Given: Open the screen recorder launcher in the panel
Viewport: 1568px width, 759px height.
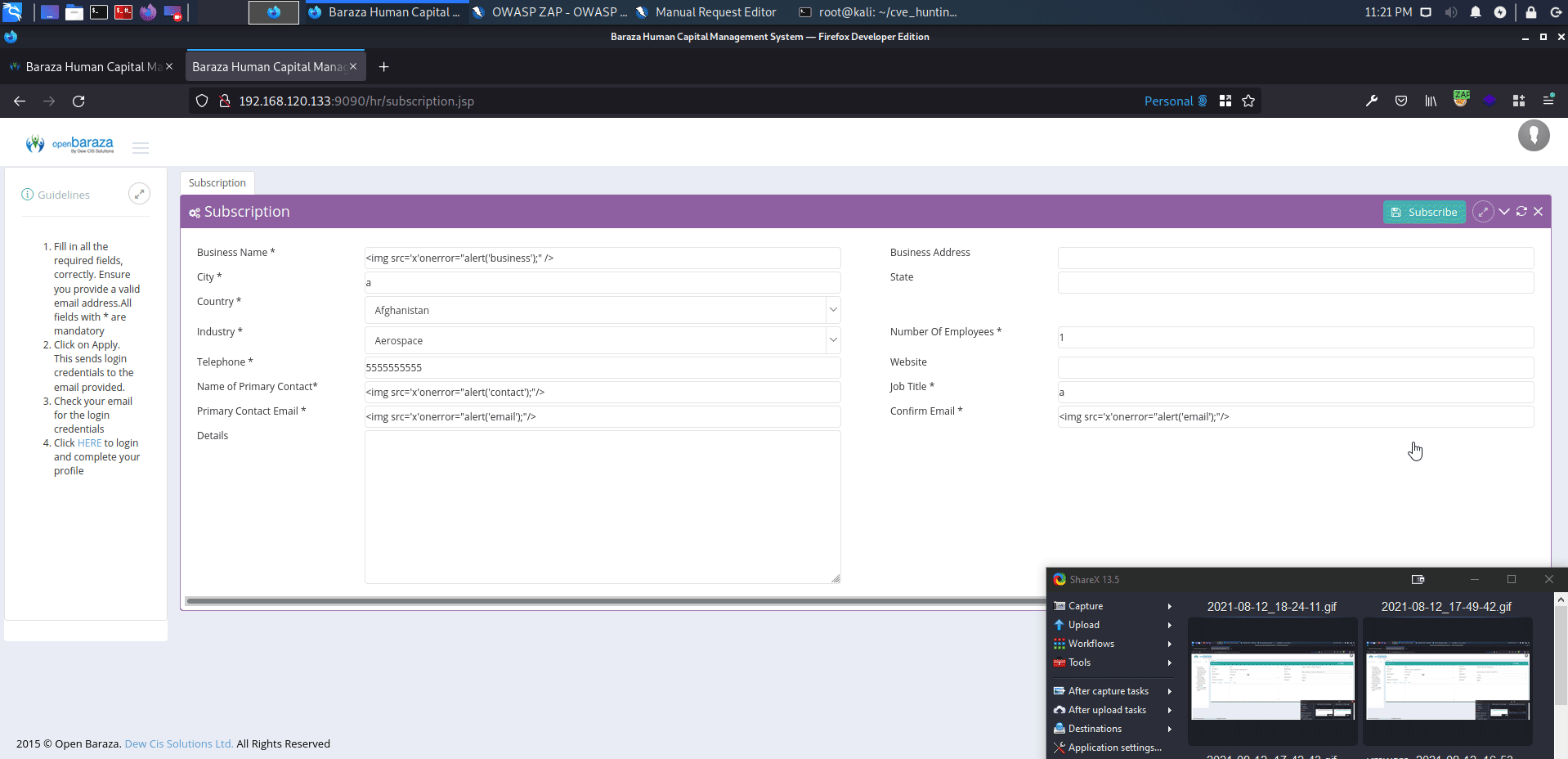Looking at the screenshot, I should 172,11.
